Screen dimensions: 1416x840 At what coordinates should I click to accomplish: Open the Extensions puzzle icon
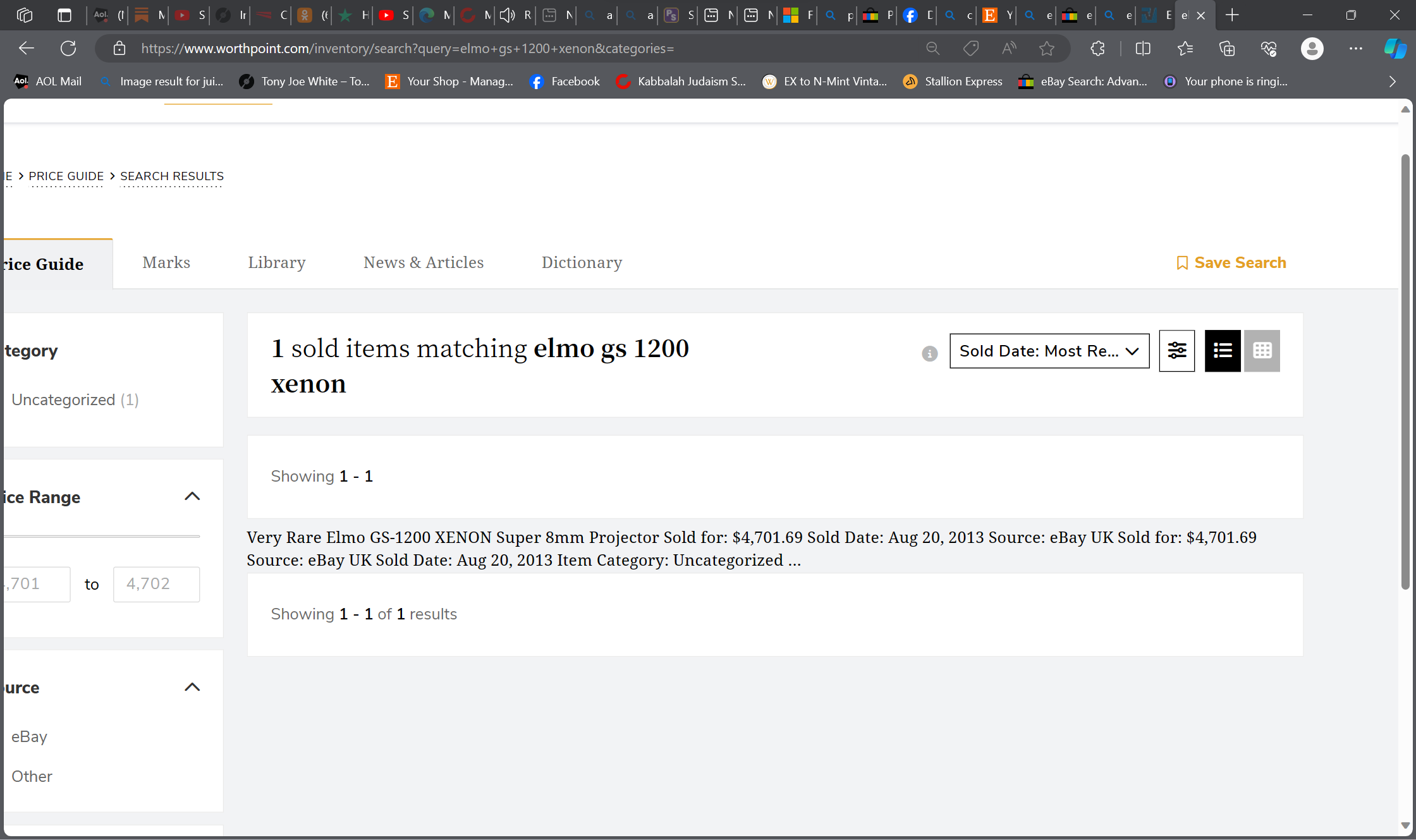pyautogui.click(x=1098, y=48)
